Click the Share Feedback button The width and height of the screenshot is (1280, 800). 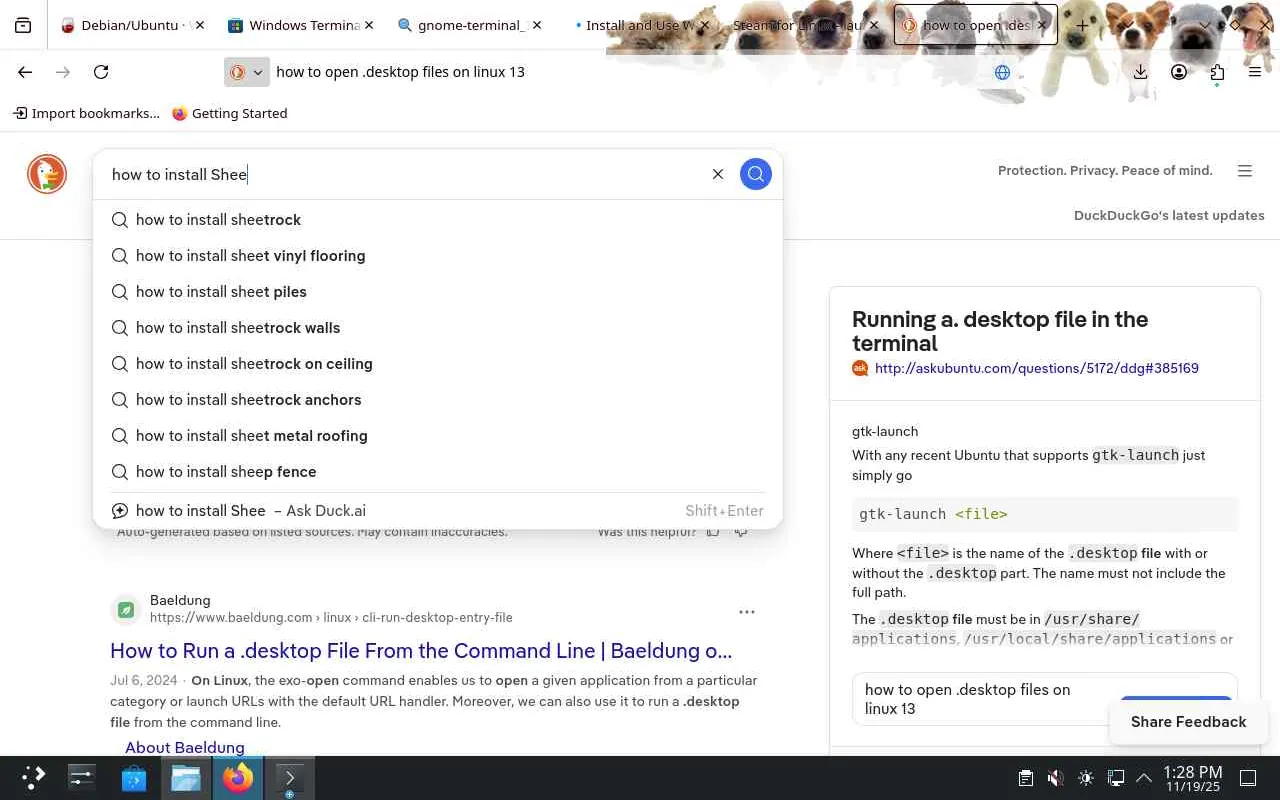tap(1188, 722)
